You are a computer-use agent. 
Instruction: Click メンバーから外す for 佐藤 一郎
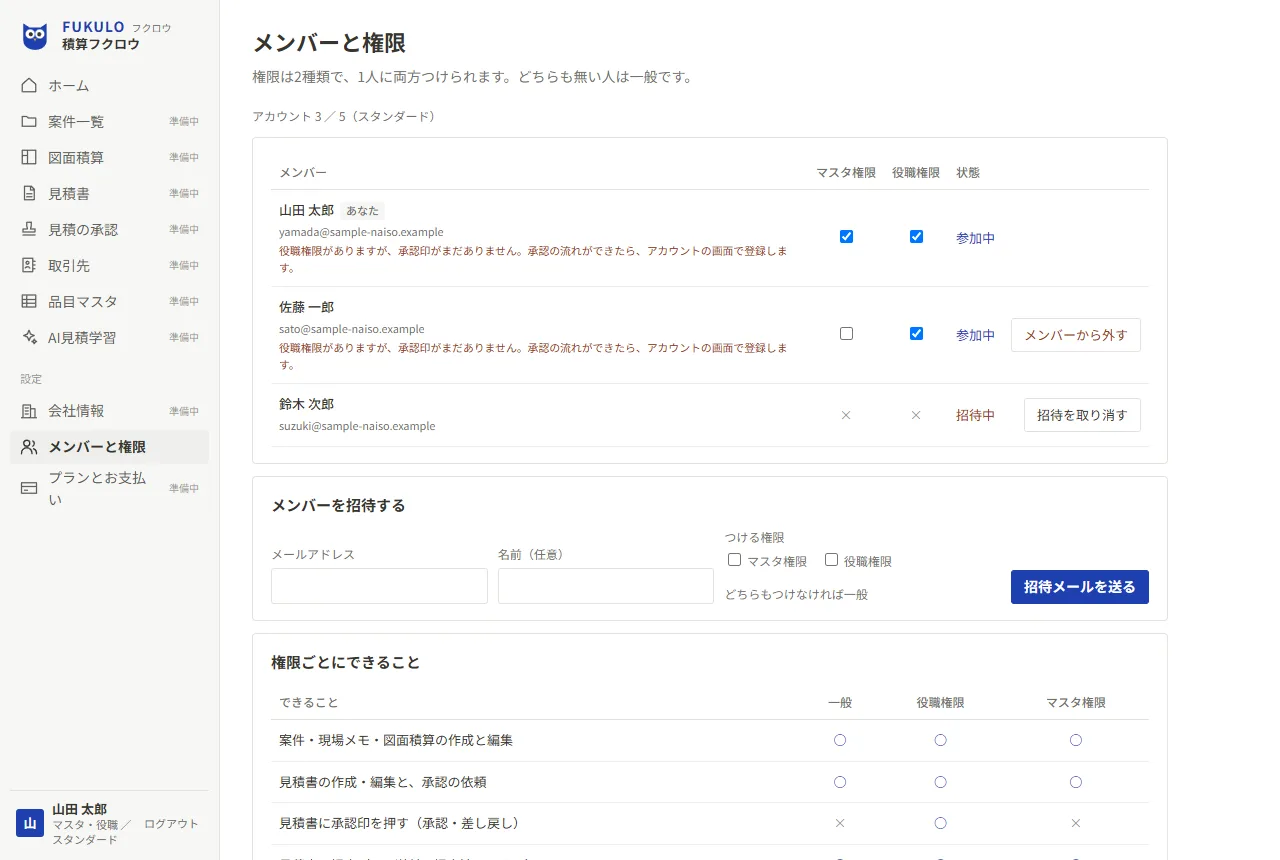coord(1075,335)
